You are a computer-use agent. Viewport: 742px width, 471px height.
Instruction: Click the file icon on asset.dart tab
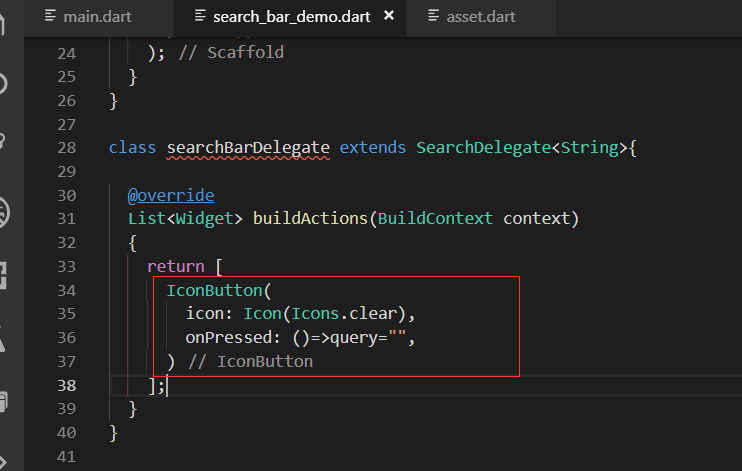tap(433, 16)
